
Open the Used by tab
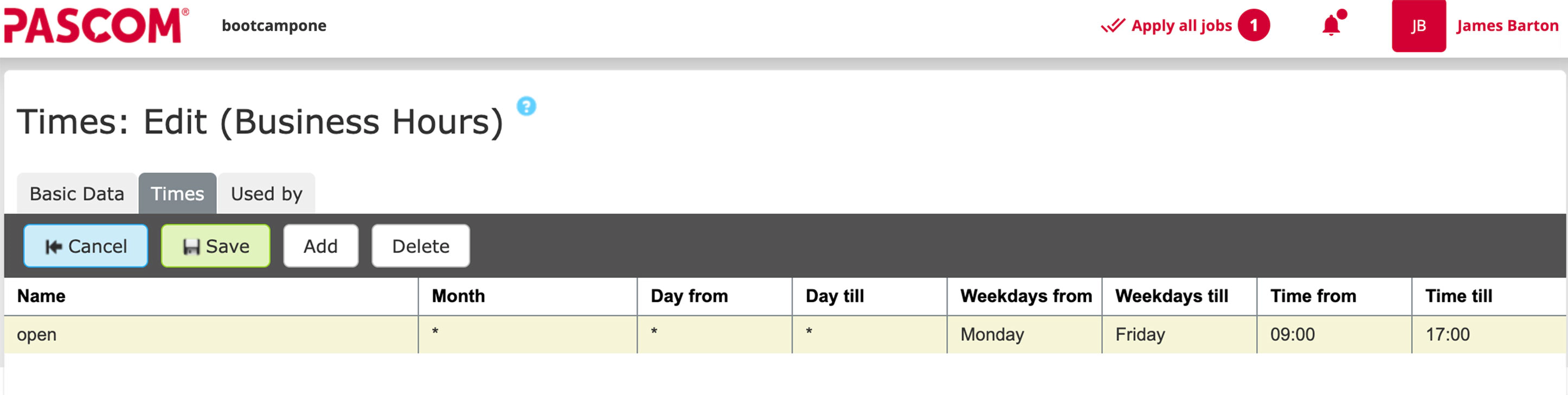click(267, 194)
